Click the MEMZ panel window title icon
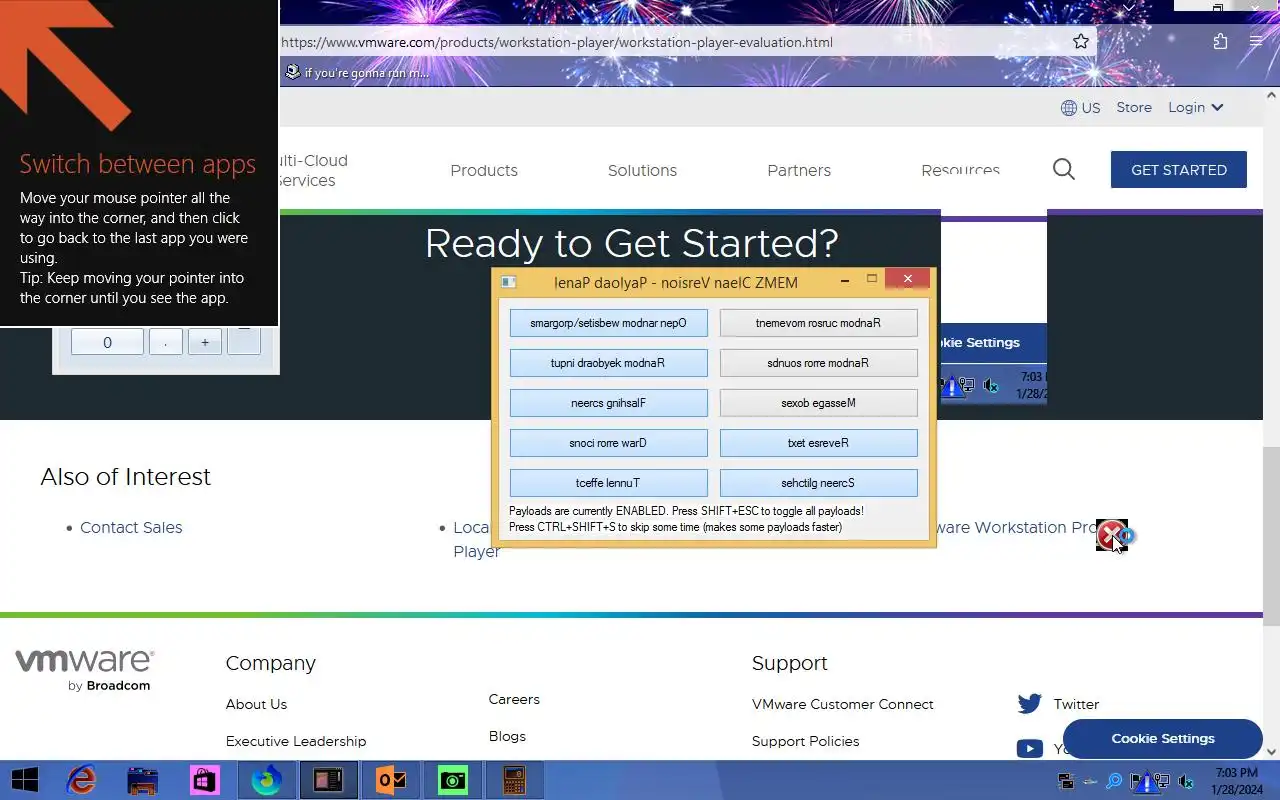Viewport: 1280px width, 800px height. click(x=508, y=282)
